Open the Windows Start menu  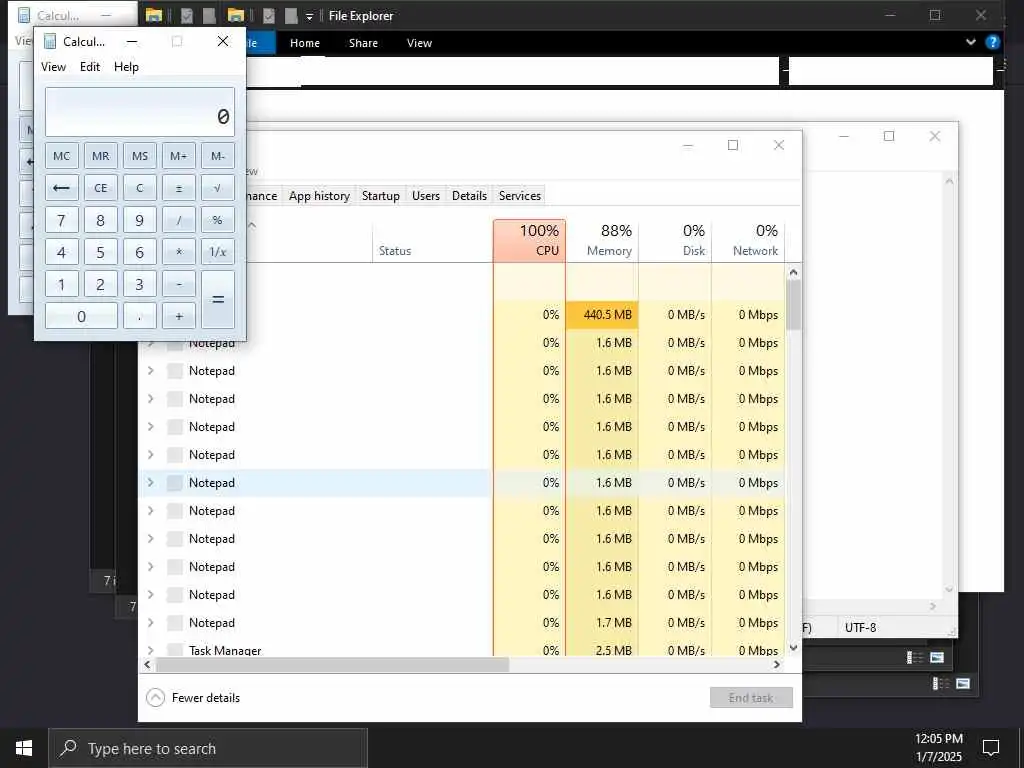(x=24, y=748)
